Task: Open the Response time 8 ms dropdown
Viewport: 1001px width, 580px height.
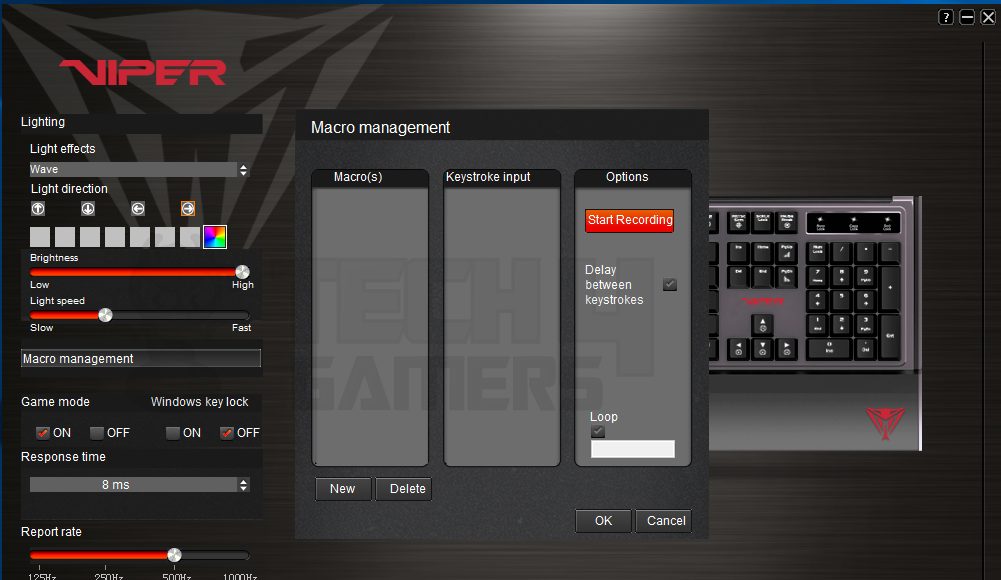Action: (139, 485)
